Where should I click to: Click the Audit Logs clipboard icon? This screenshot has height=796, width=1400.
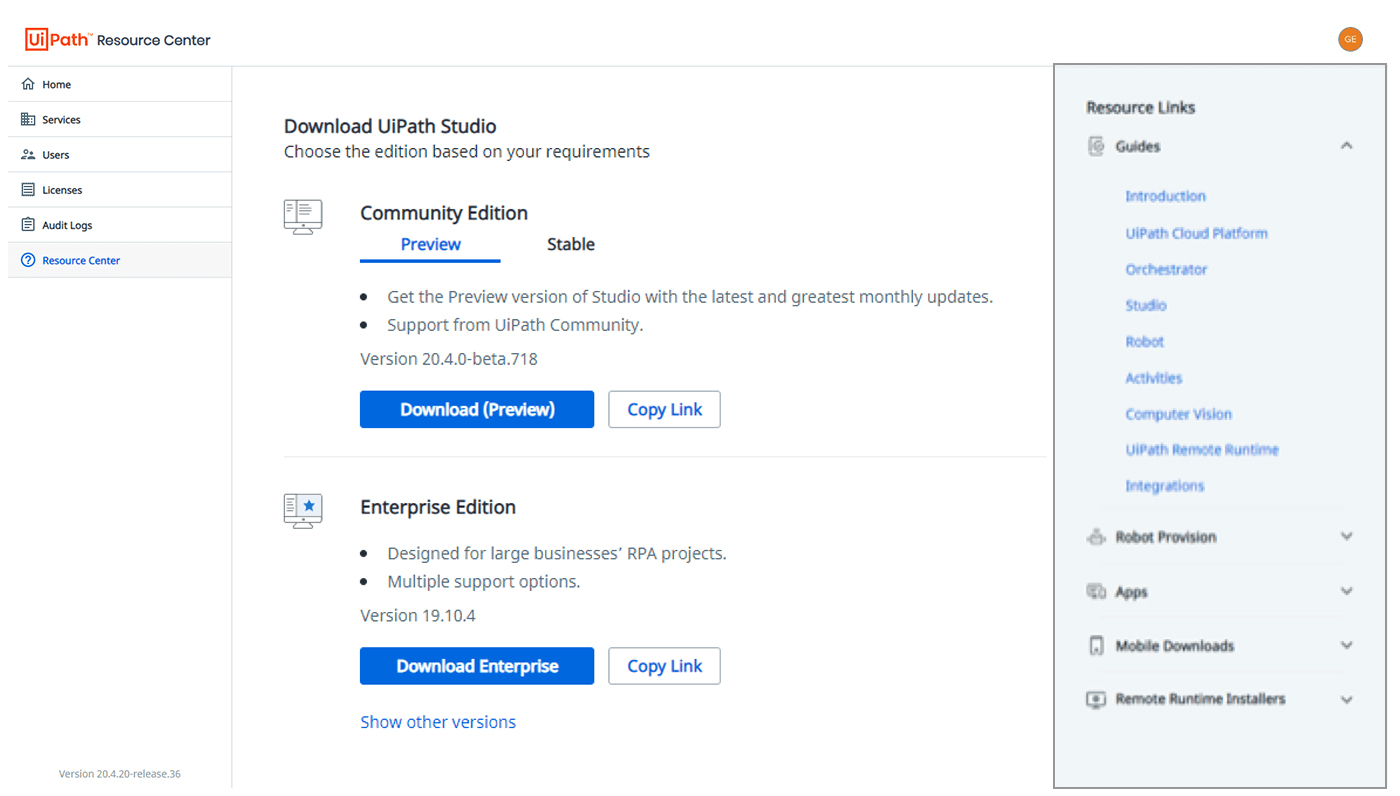(28, 225)
